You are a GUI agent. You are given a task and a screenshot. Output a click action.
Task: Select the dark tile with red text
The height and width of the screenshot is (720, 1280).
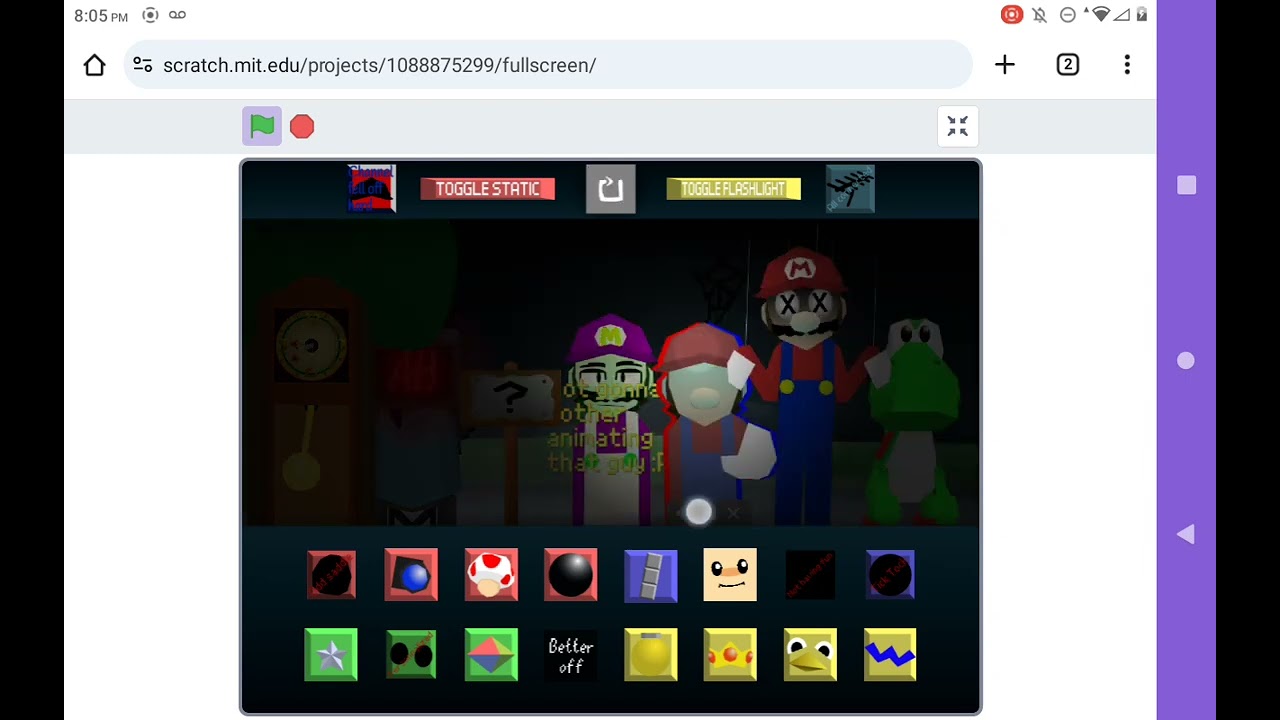tap(810, 575)
